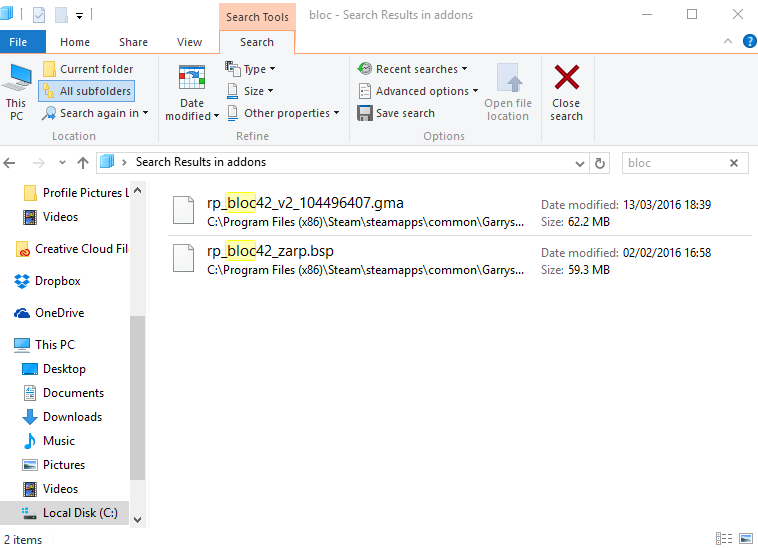Open Pictures in navigation pane

pos(54,465)
